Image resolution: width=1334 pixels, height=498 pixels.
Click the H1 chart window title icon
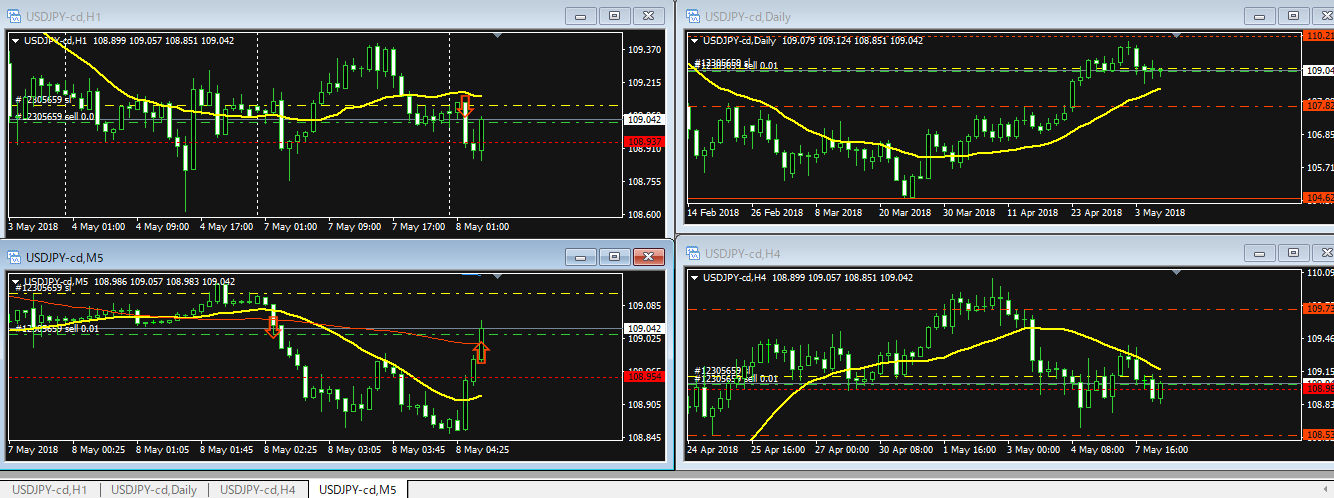(x=13, y=16)
